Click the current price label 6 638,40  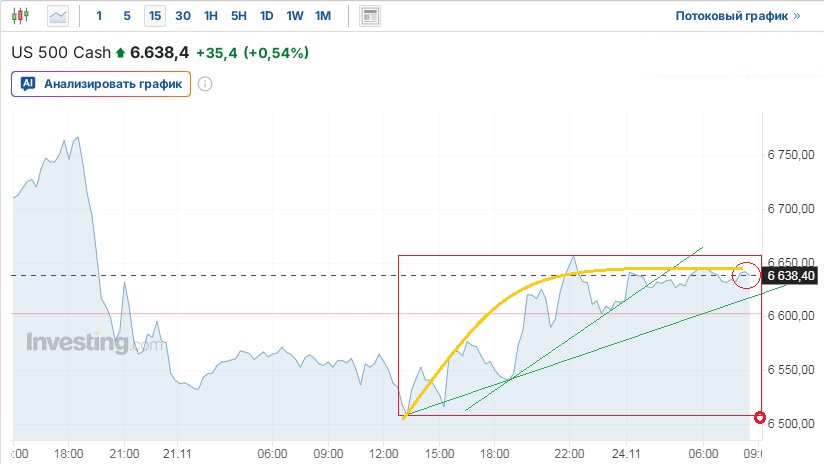(x=790, y=275)
